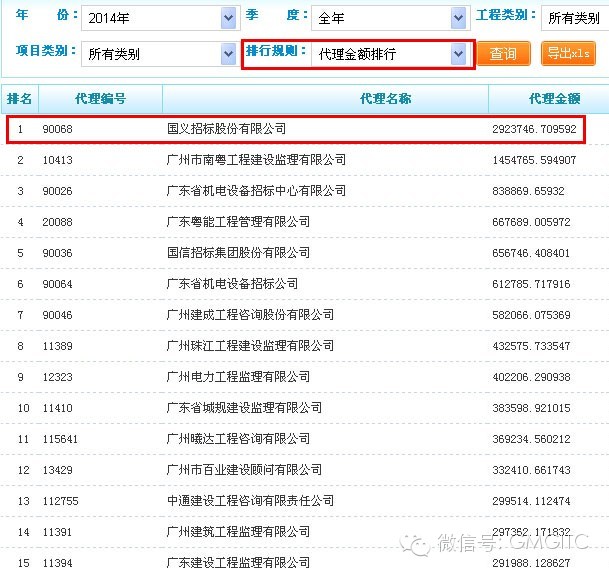Click the 导出xls export button
609x574 pixels.
coord(568,53)
